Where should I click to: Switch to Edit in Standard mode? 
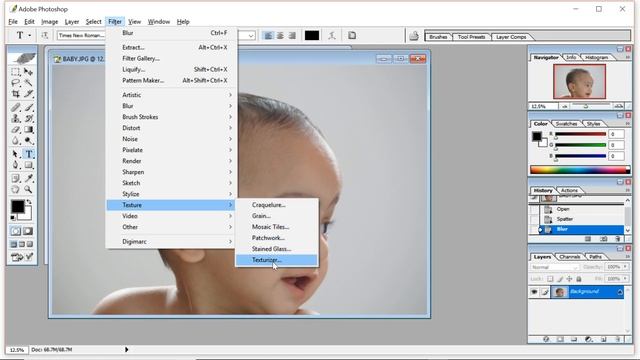[x=16, y=231]
